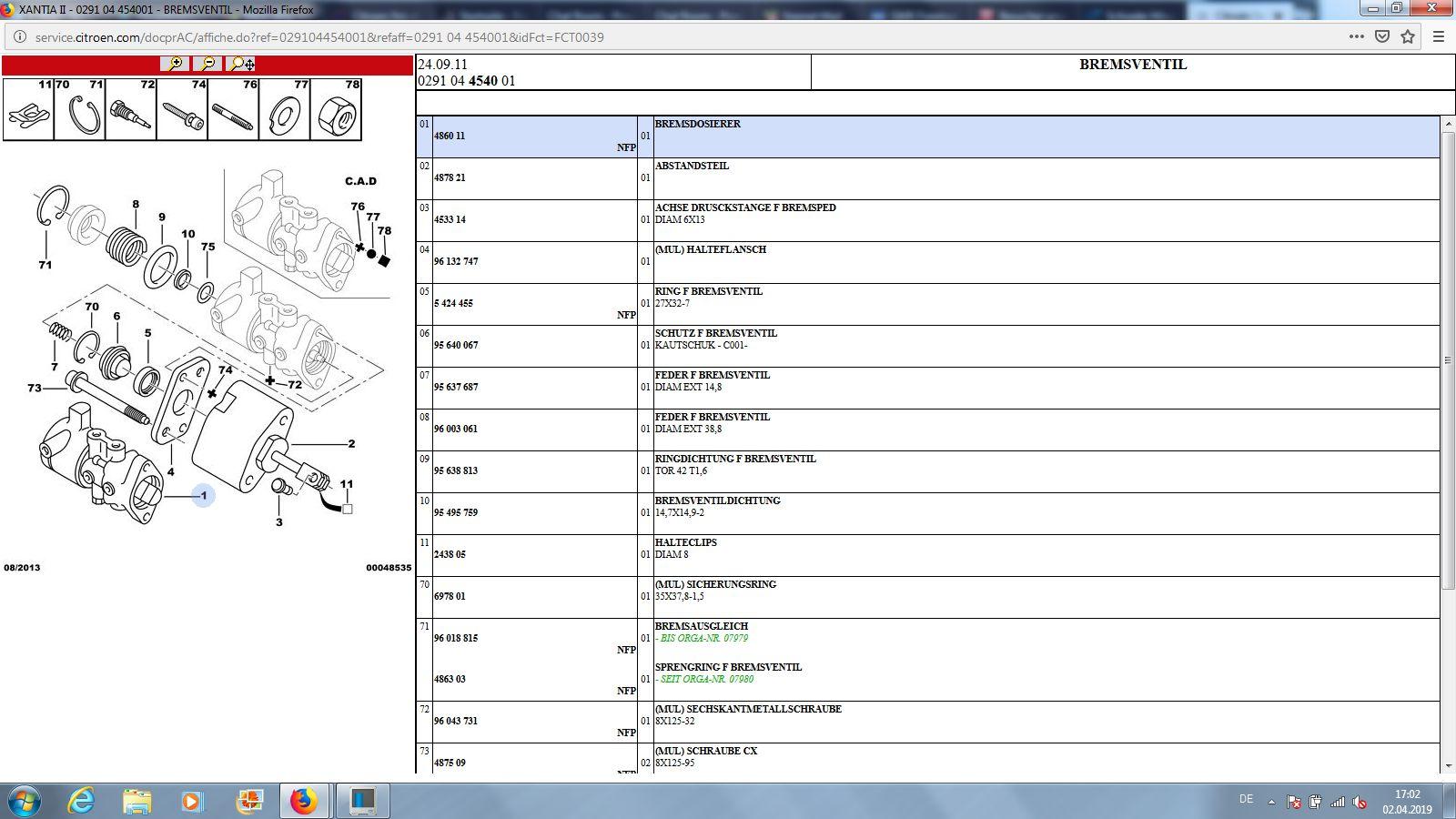Click reference code 0291 04 4540 01
Image resolution: width=1456 pixels, height=819 pixels.
pos(467,81)
